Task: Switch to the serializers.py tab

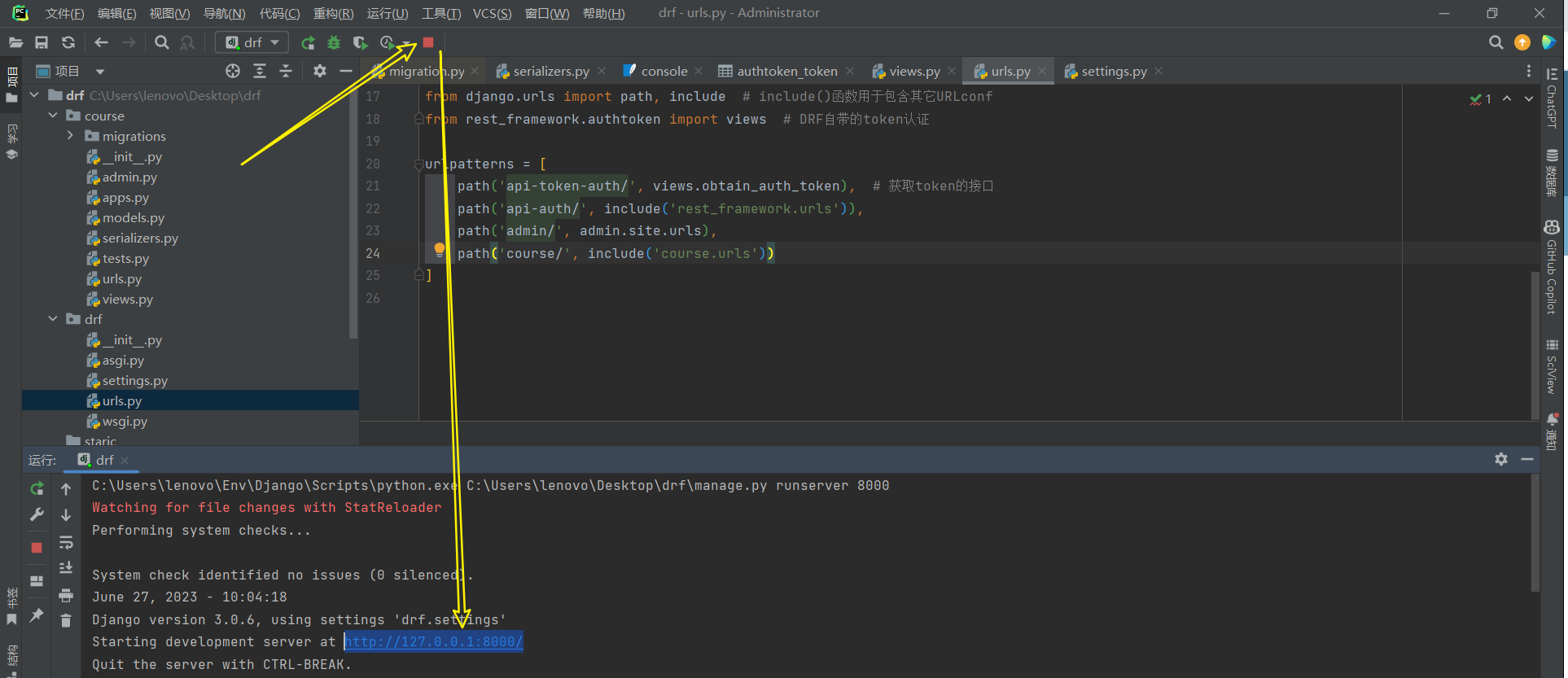Action: point(551,72)
